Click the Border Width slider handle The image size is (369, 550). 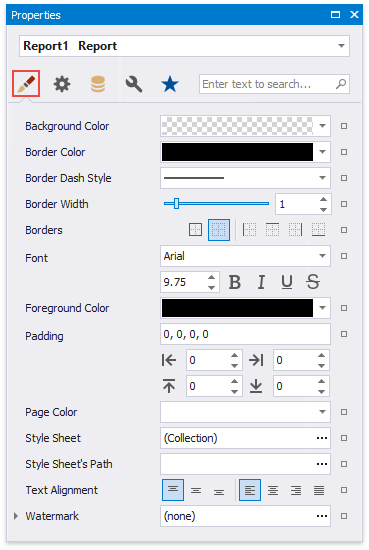(x=176, y=203)
